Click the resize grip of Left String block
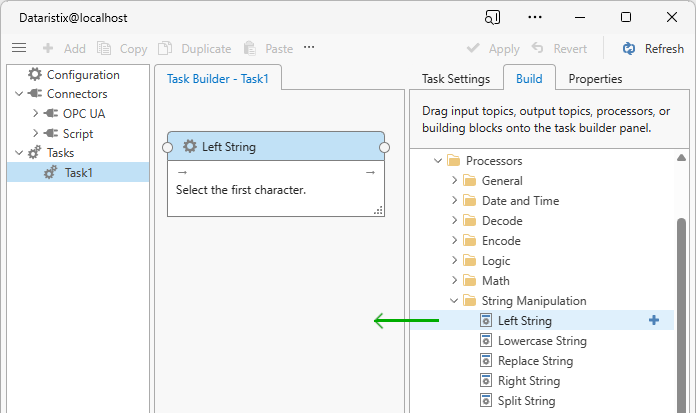Viewport: 696px width, 413px height. (x=379, y=211)
